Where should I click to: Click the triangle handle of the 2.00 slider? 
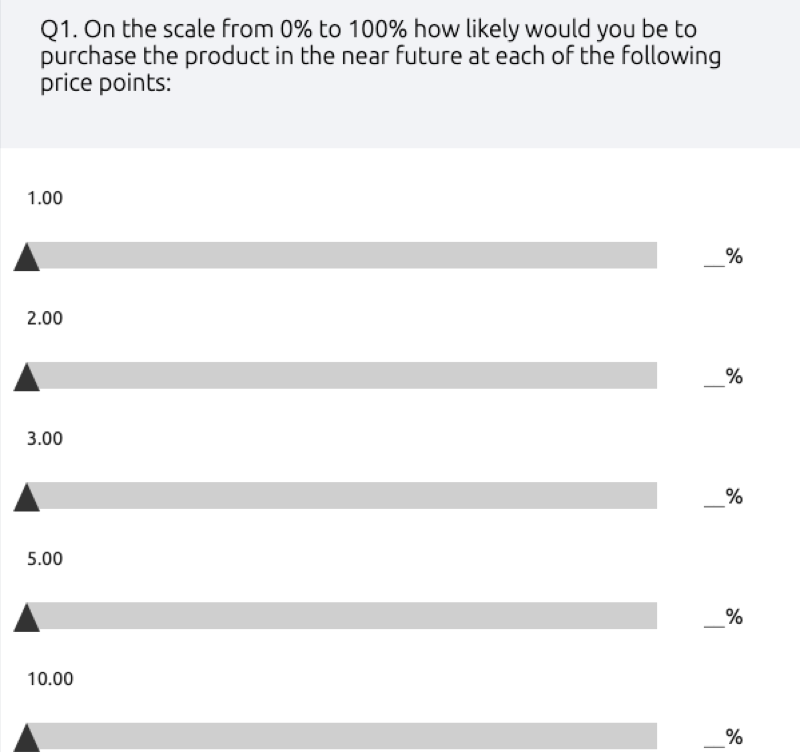coord(27,378)
